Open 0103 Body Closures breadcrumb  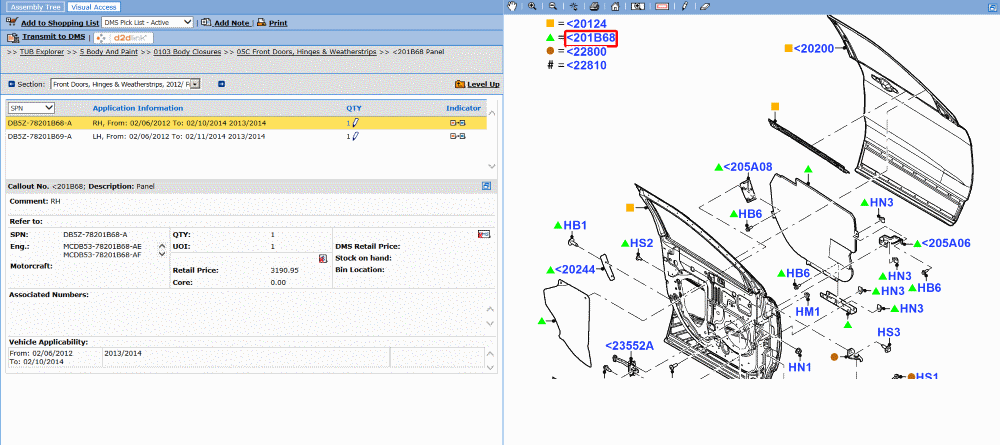(188, 52)
